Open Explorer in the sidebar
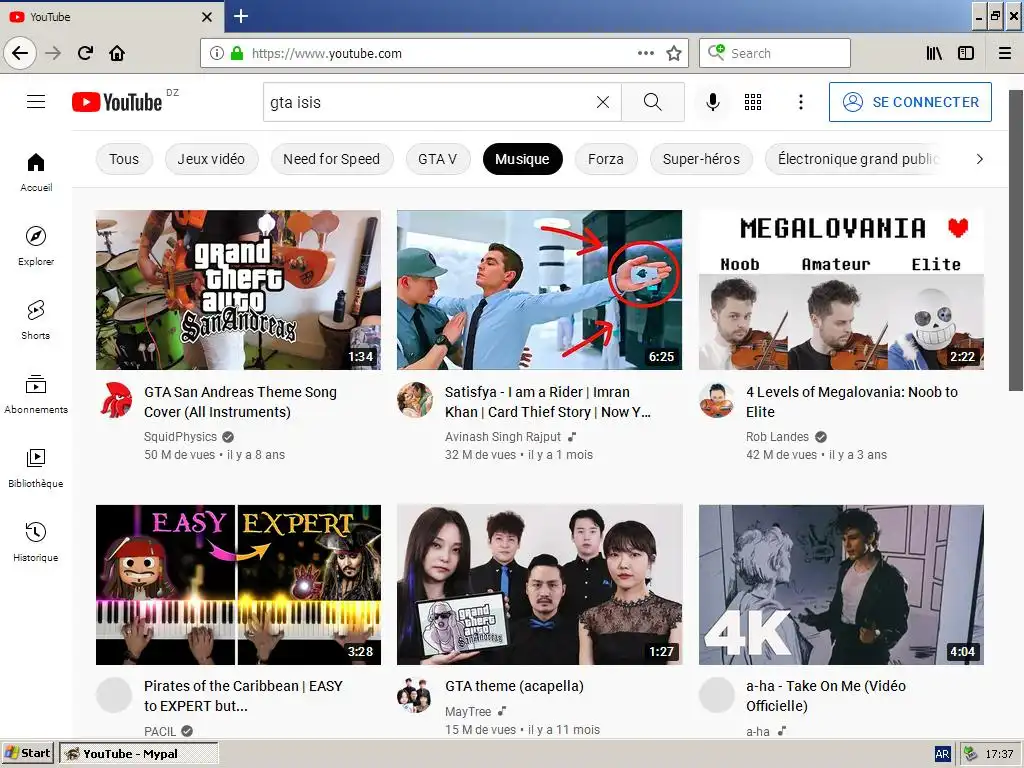The width and height of the screenshot is (1024, 768). (36, 246)
